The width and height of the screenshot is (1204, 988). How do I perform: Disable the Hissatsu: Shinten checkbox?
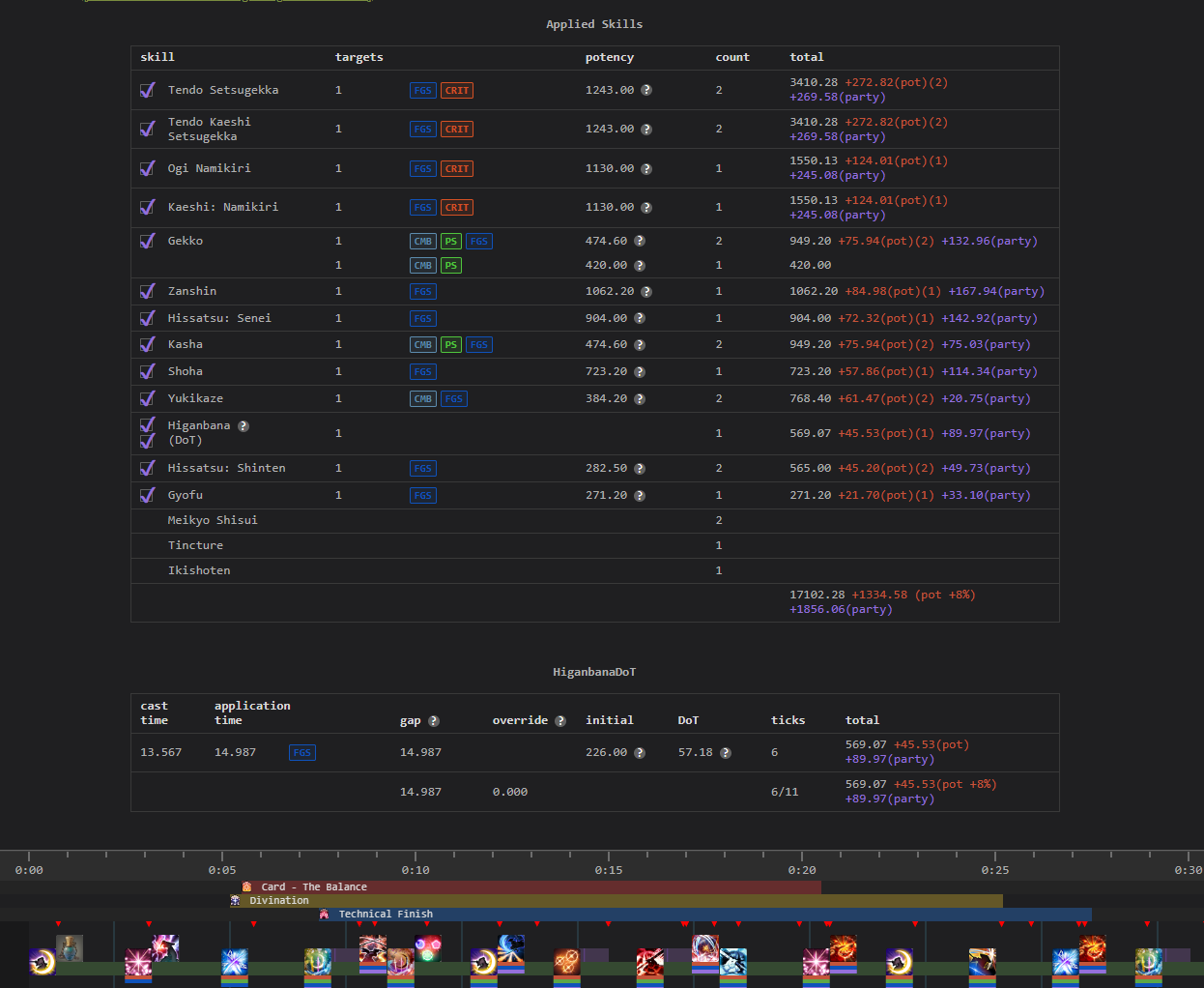148,468
